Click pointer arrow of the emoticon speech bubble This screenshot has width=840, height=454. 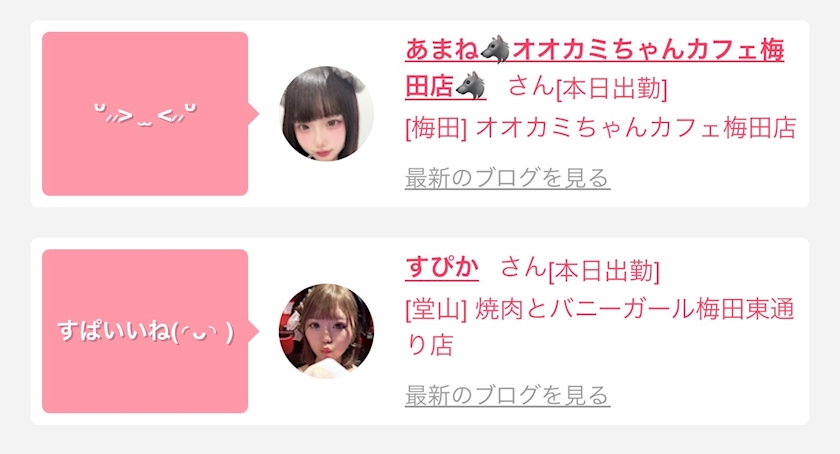point(253,114)
